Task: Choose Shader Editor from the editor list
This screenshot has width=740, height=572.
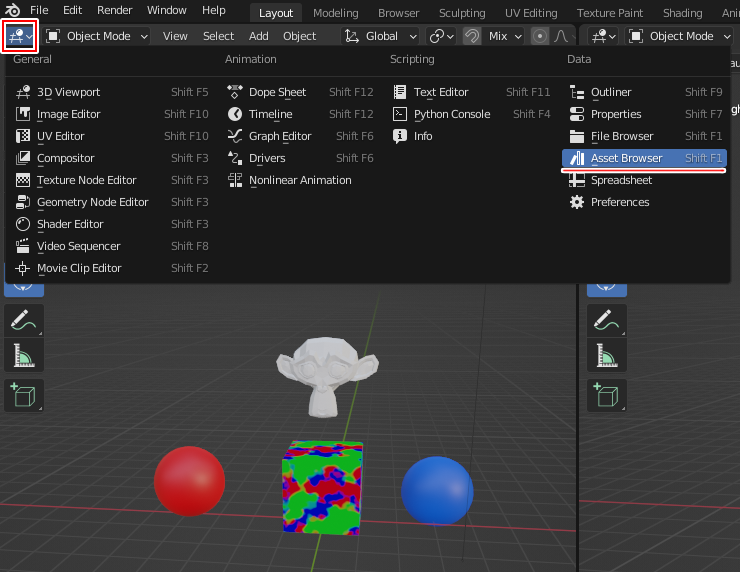Action: 70,224
